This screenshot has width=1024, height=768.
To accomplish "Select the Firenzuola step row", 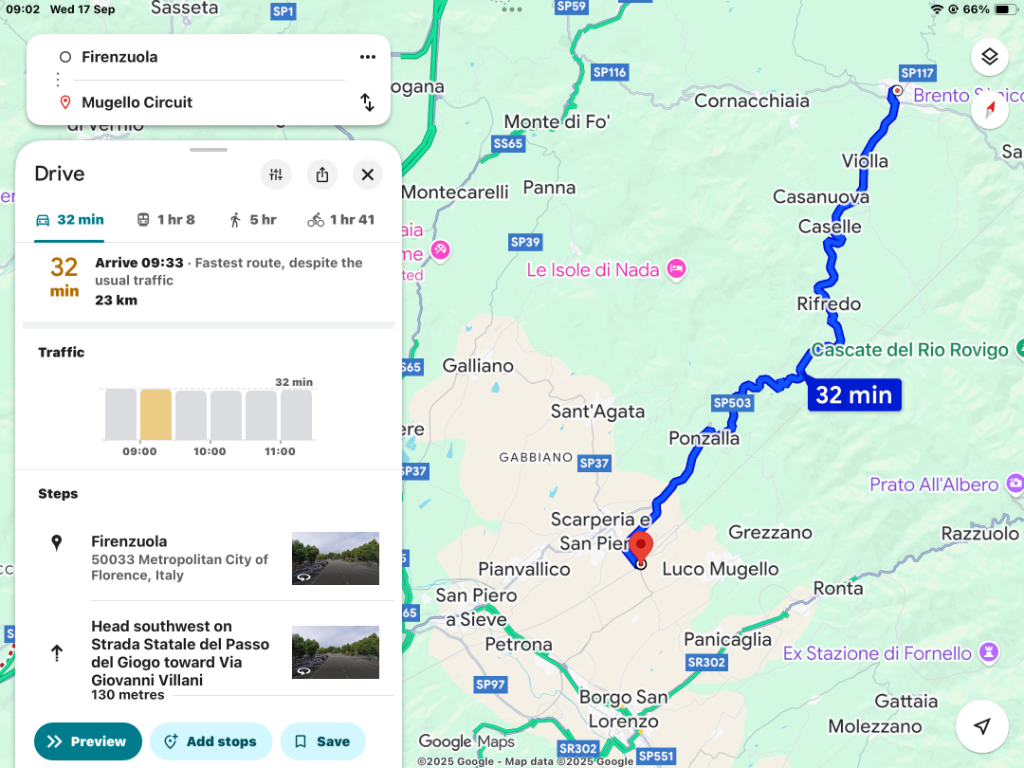I will click(209, 558).
